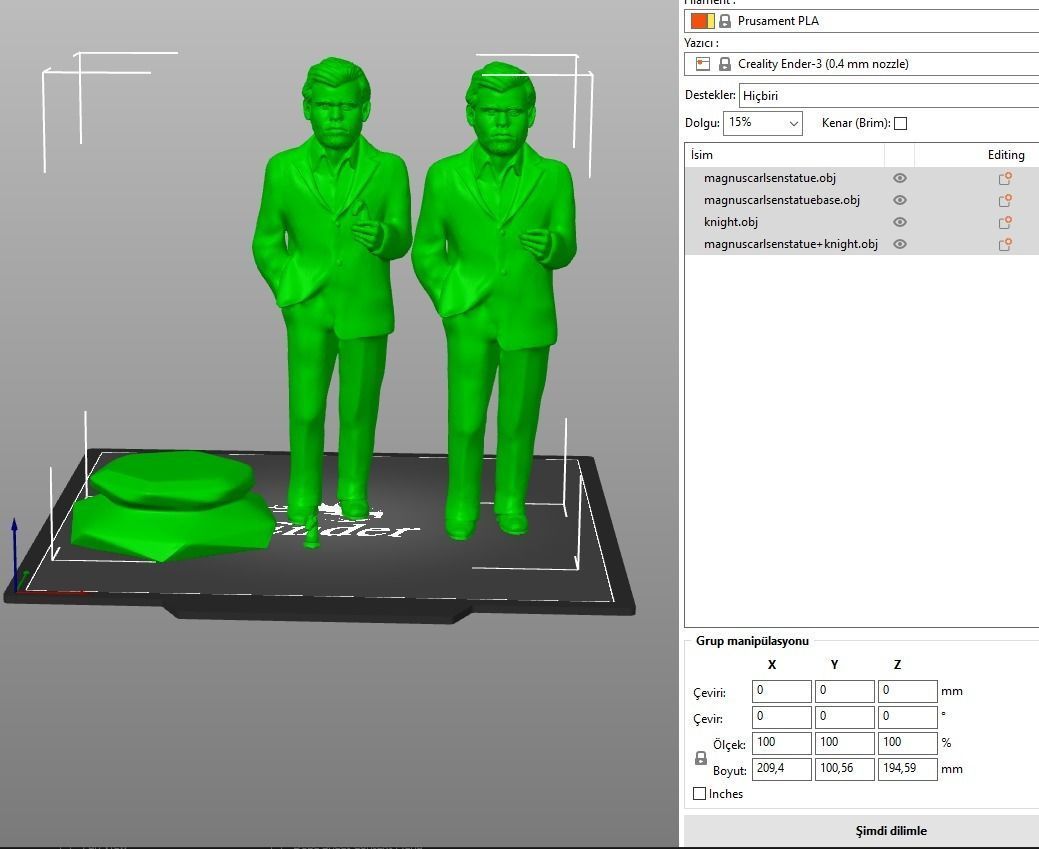Click the Çevir Y rotation field
Viewport: 1039px width, 849px height.
(x=845, y=717)
